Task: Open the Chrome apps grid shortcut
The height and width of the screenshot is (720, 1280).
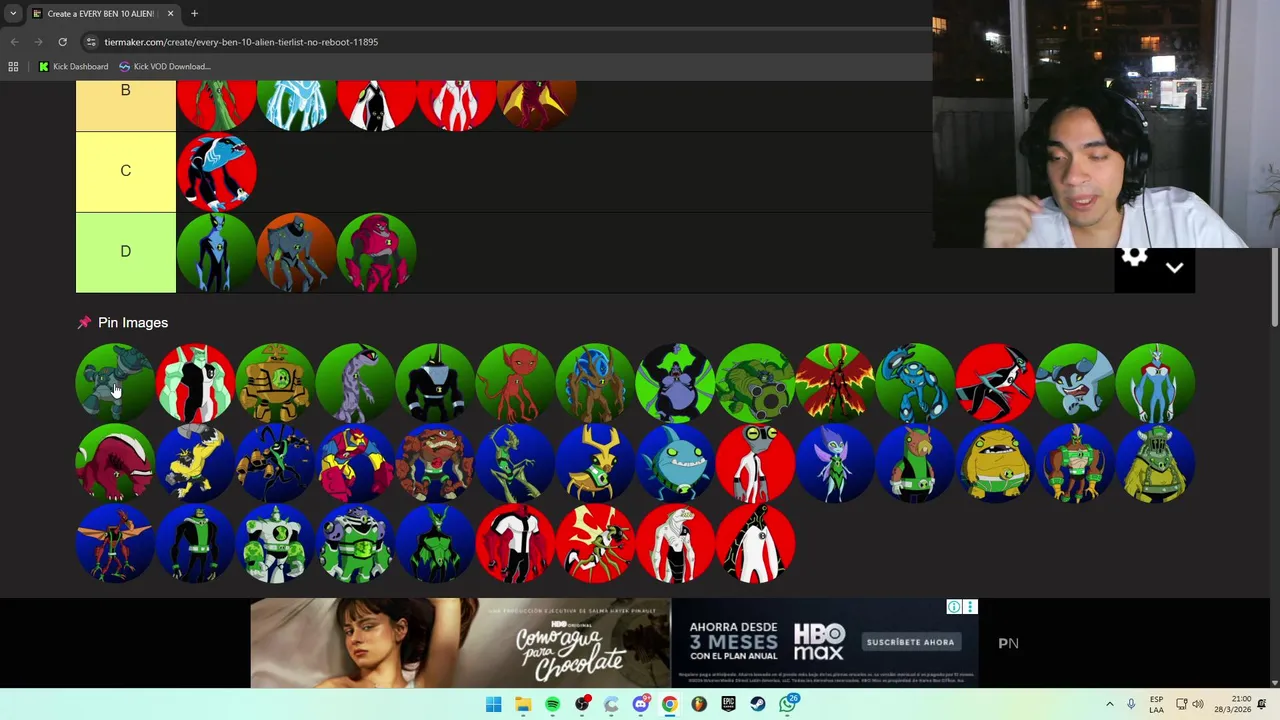Action: pos(13,66)
